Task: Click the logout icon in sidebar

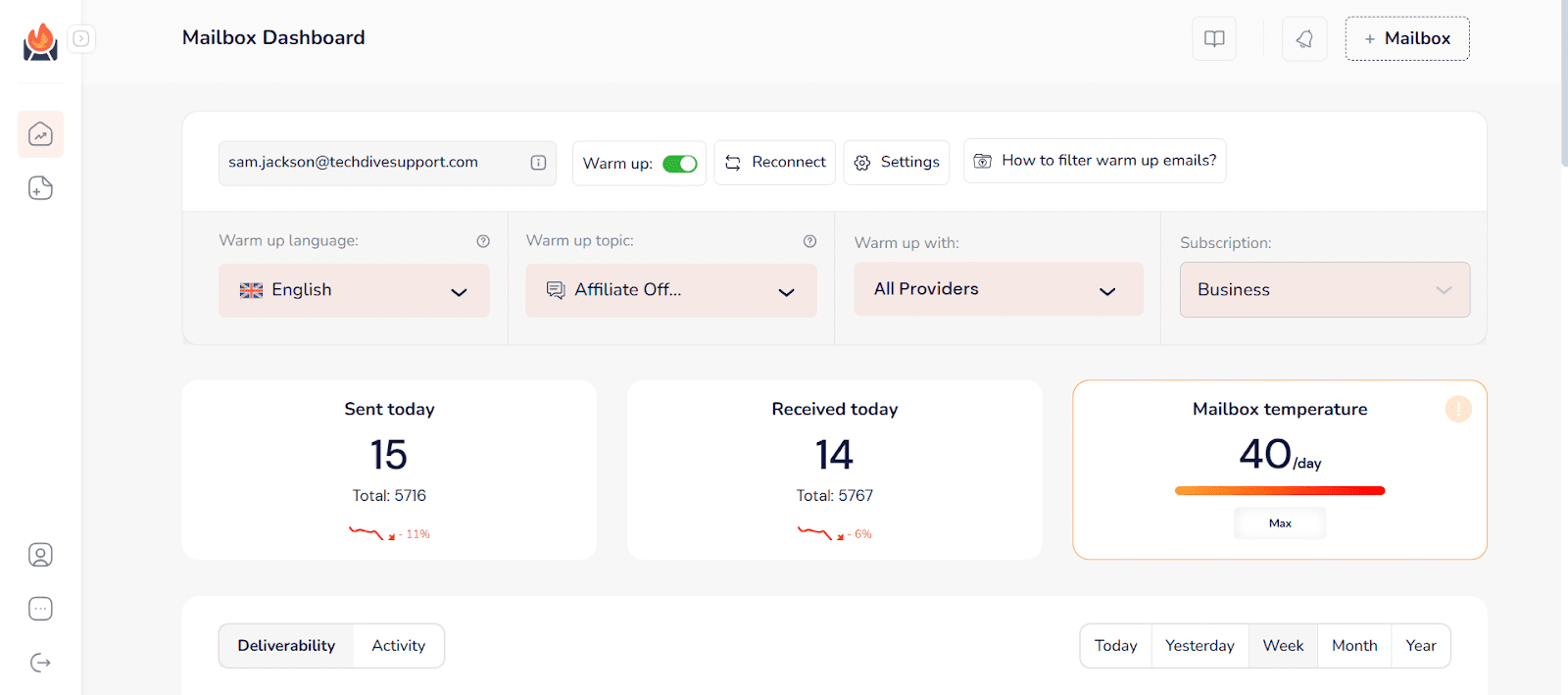Action: point(40,663)
